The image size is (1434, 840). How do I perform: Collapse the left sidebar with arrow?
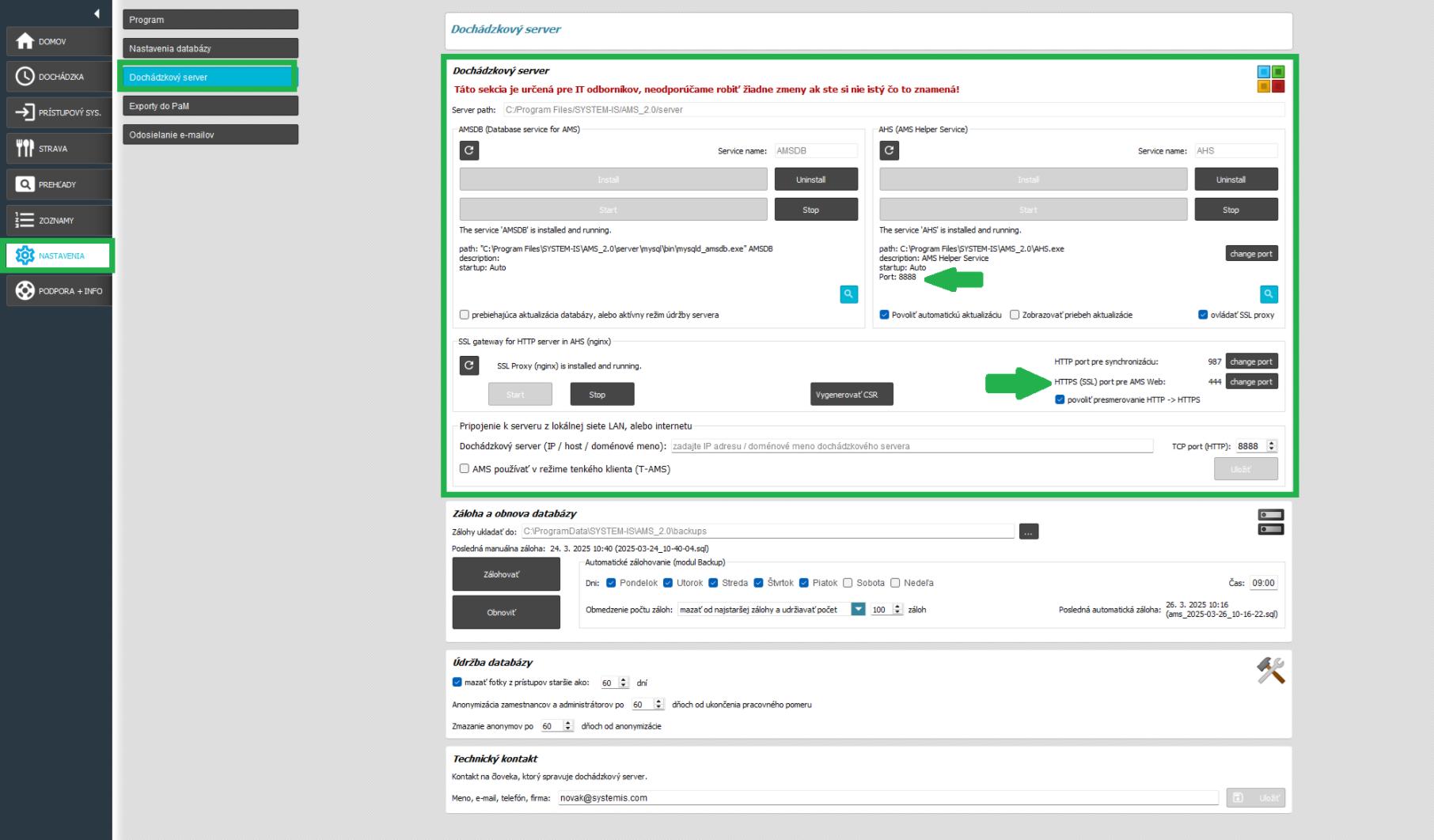97,13
